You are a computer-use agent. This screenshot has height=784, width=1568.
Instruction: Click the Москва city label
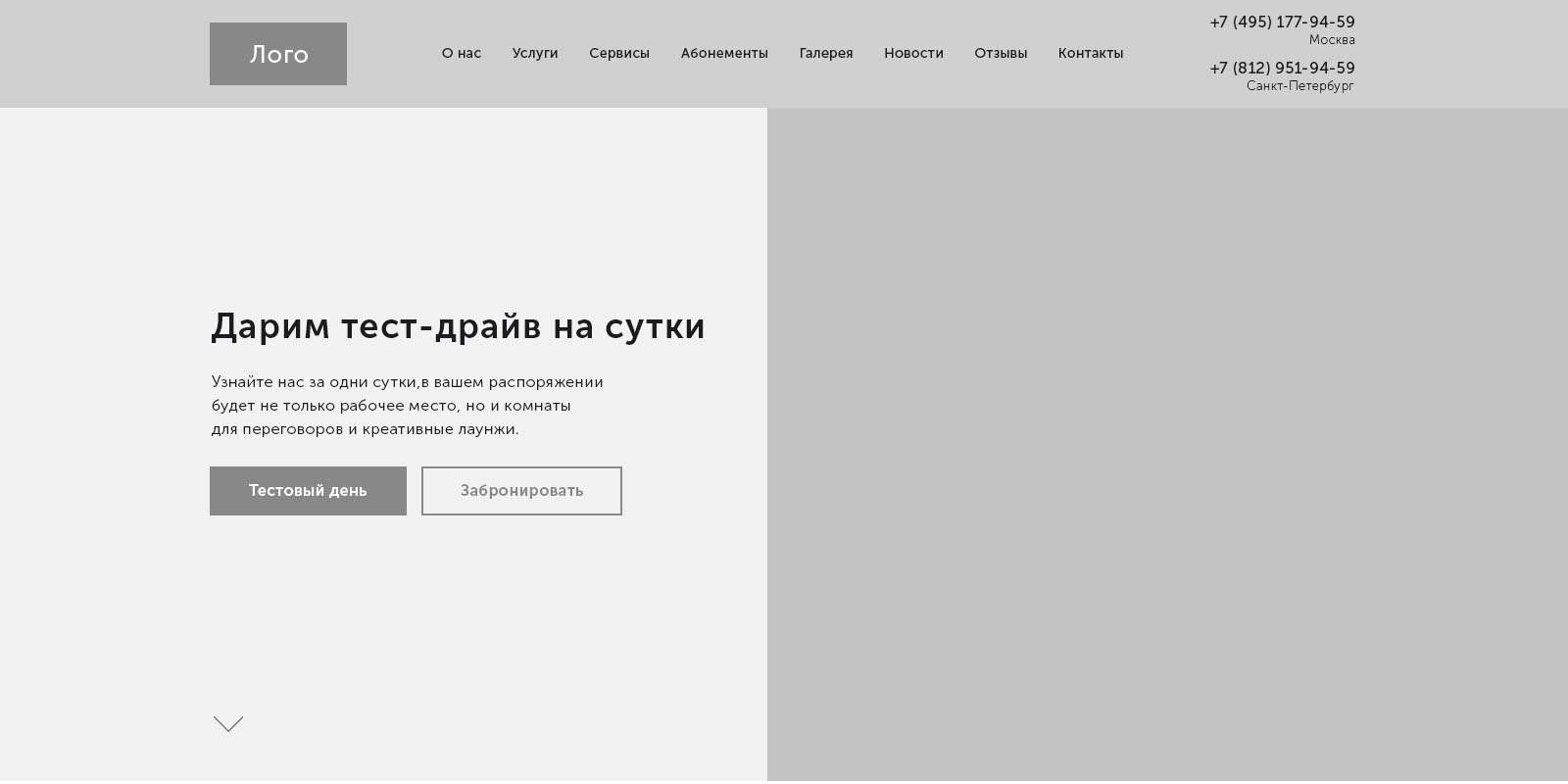point(1332,40)
